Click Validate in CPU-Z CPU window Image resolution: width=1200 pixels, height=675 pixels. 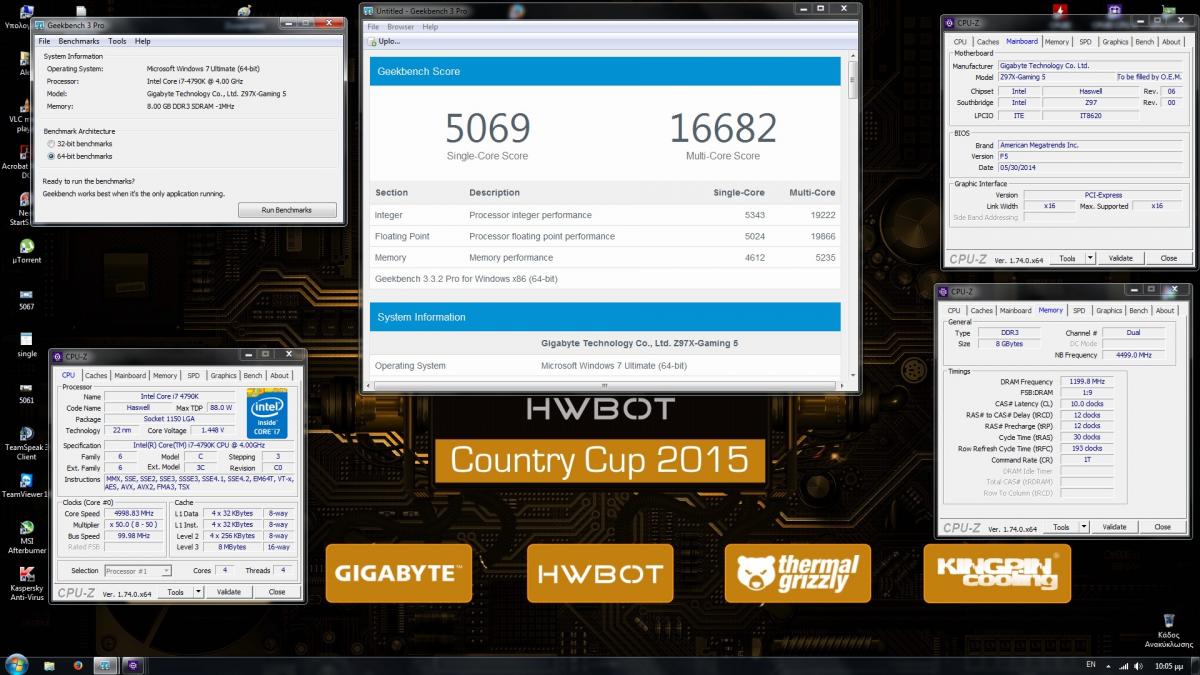[229, 592]
